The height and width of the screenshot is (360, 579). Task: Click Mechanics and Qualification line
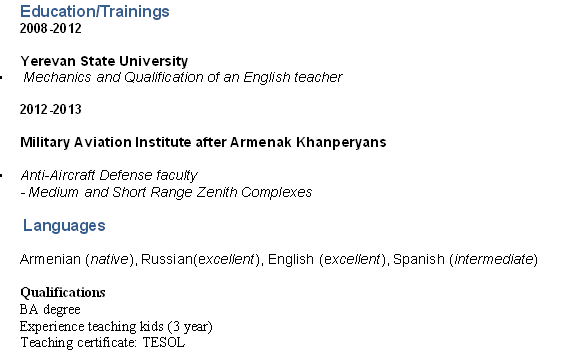click(x=183, y=78)
